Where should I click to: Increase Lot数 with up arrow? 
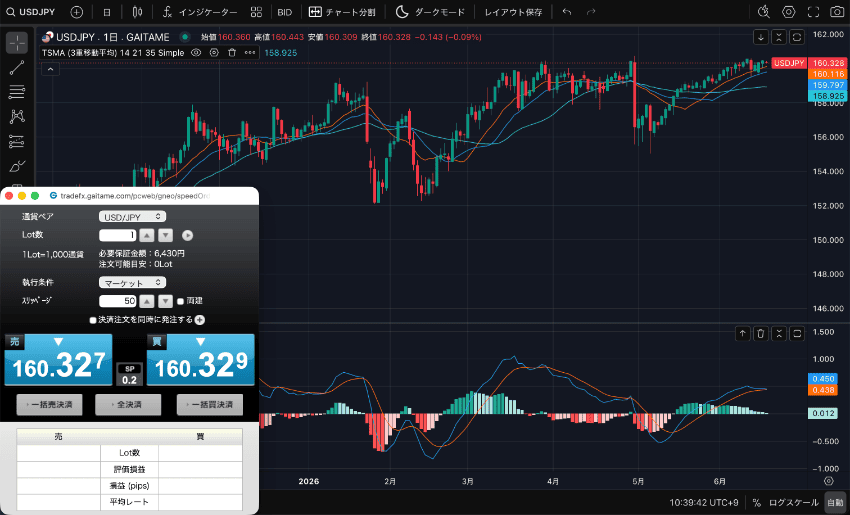(147, 235)
